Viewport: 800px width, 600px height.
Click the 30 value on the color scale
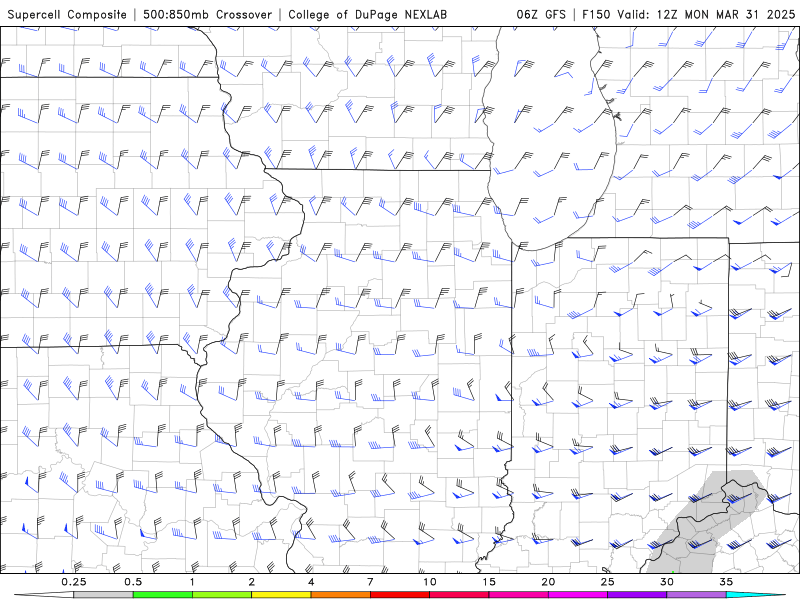tap(666, 582)
